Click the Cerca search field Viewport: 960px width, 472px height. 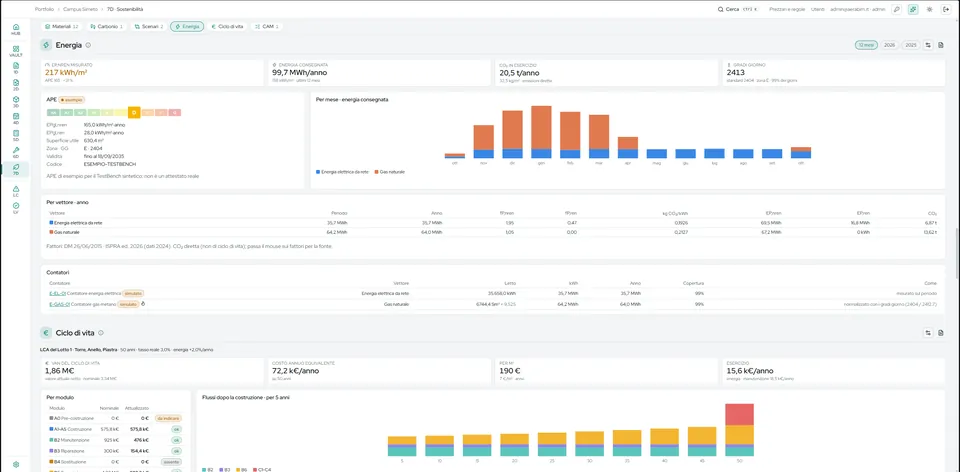coord(738,9)
